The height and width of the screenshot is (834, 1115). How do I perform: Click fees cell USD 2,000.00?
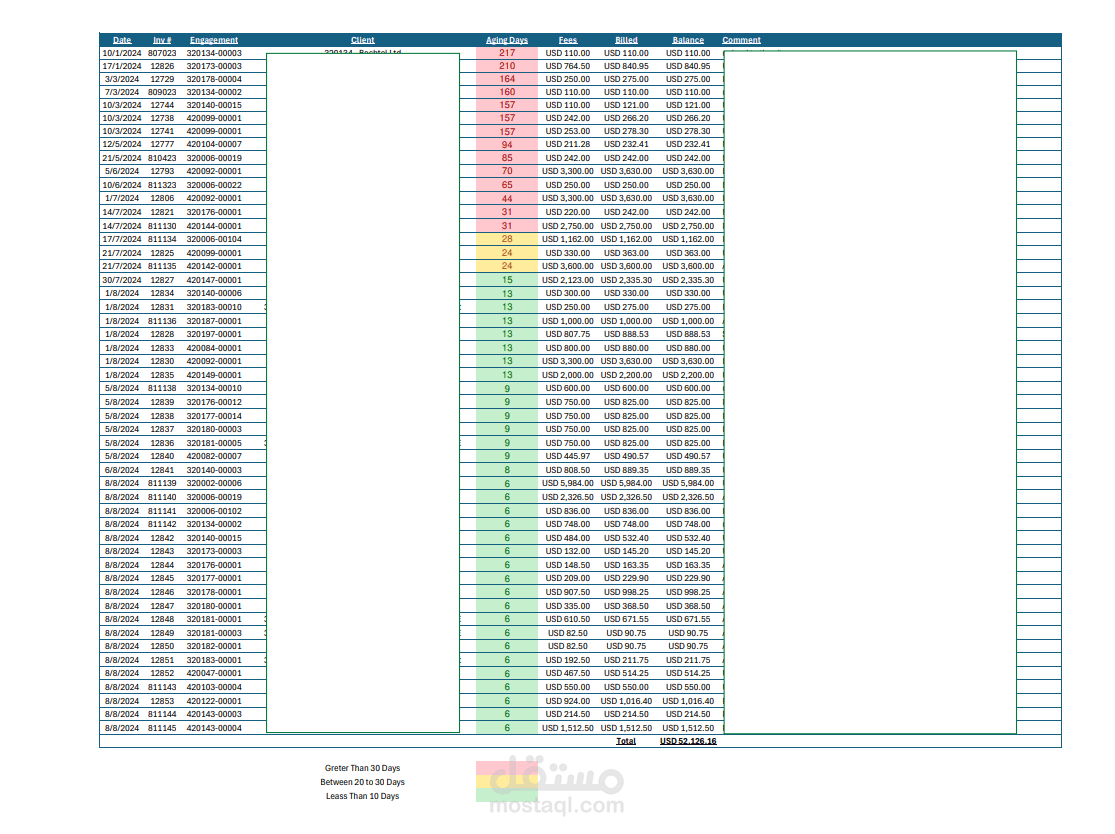click(567, 375)
